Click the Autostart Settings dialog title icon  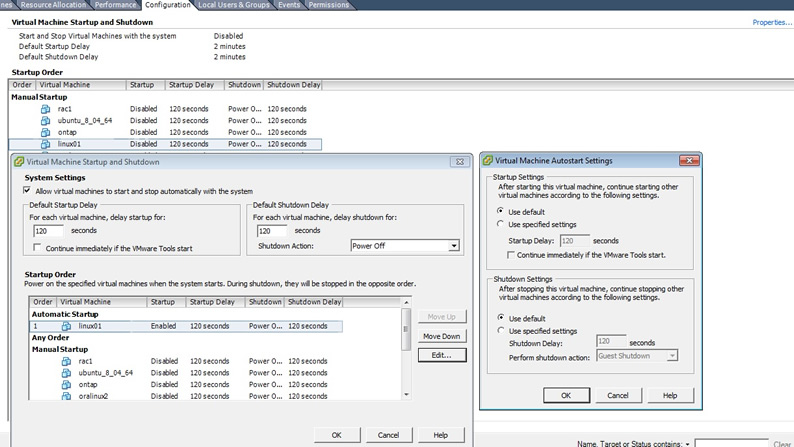[488, 160]
